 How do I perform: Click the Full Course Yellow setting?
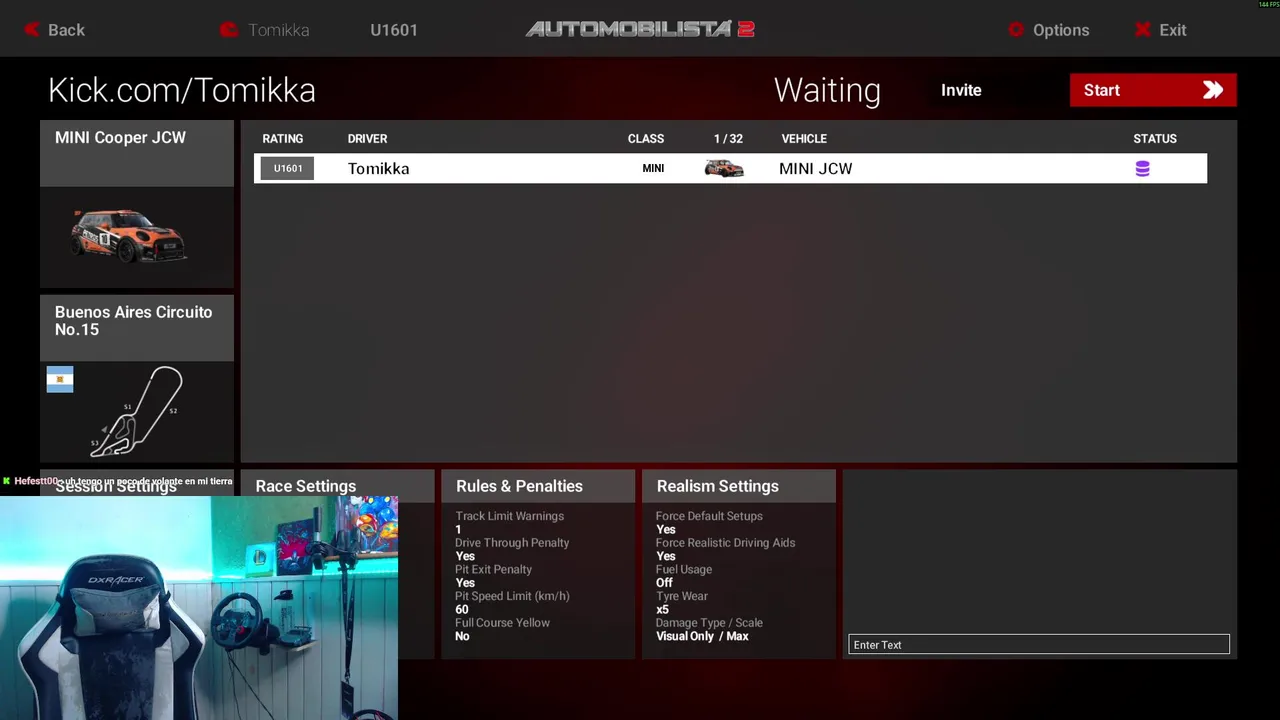[x=503, y=623]
